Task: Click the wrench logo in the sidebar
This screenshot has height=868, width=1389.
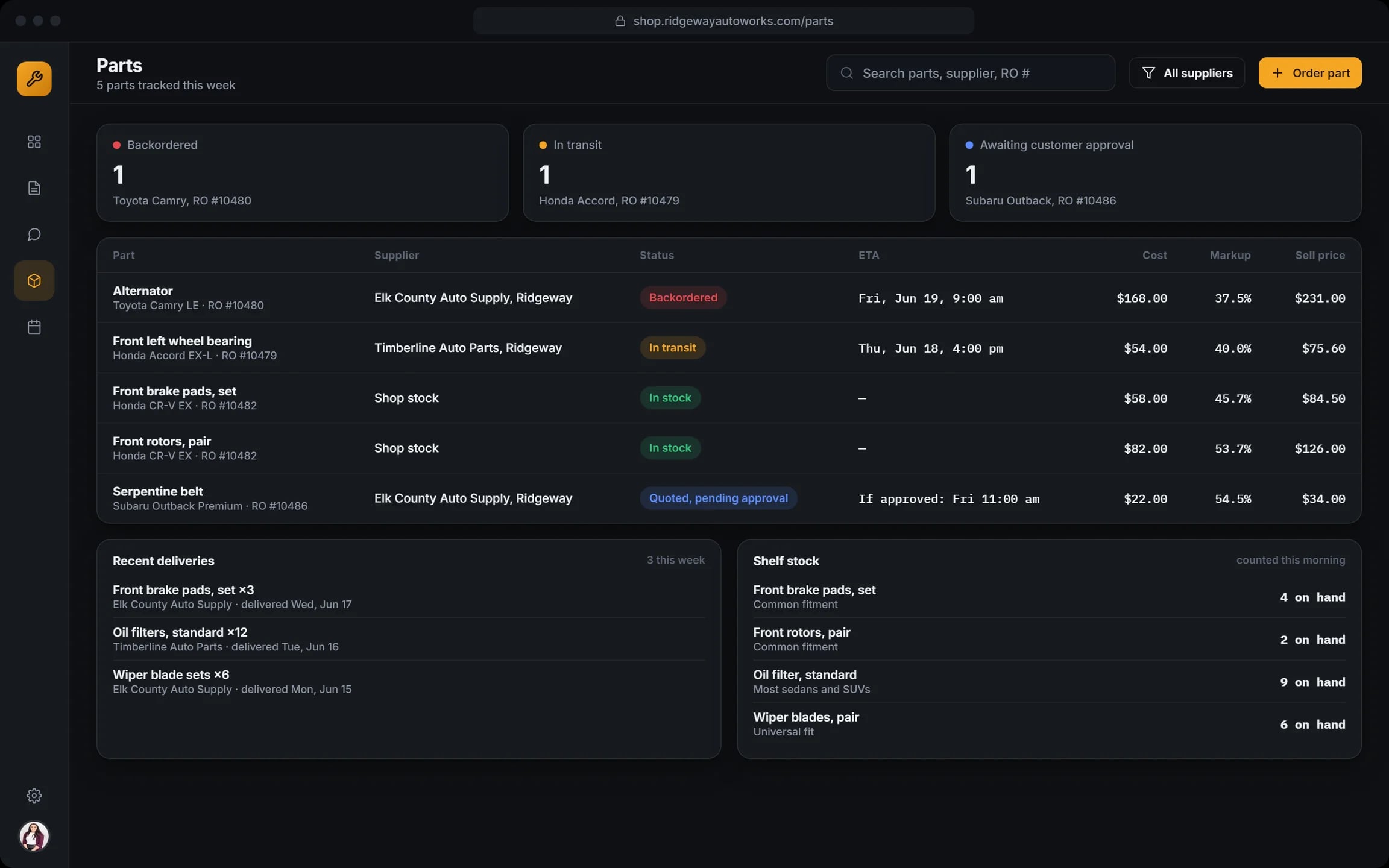Action: click(x=34, y=79)
